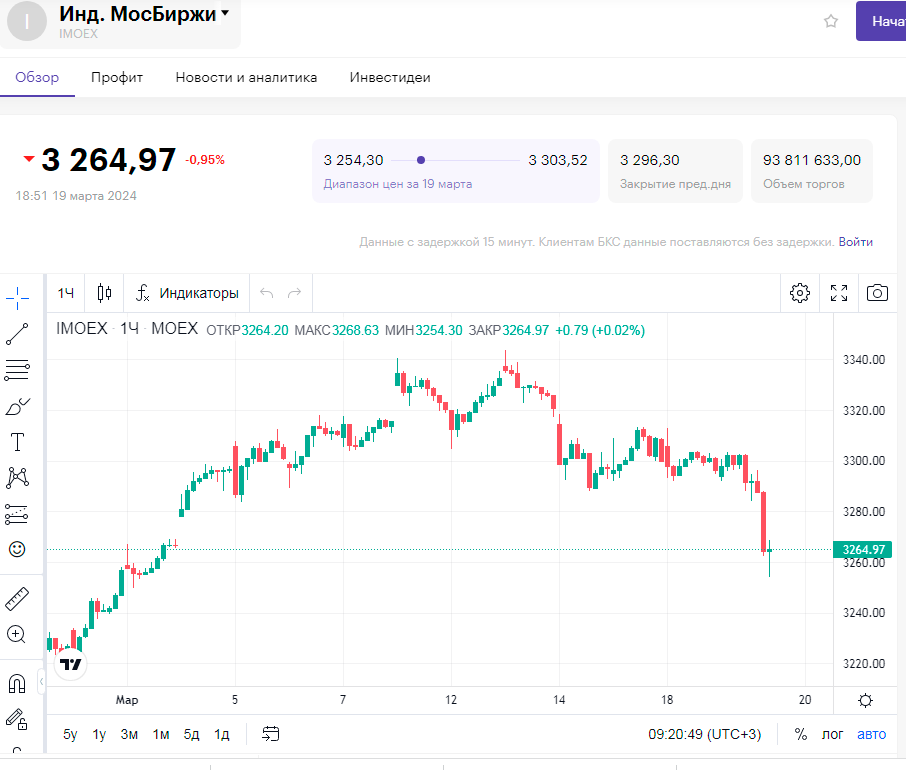Select the ruler measure tool

click(17, 599)
